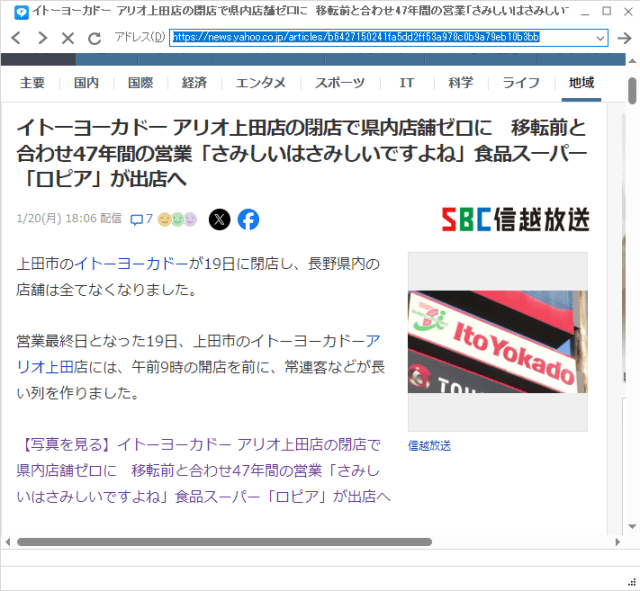Open the SBC信越放送 logo link
The width and height of the screenshot is (640, 591).
516,219
